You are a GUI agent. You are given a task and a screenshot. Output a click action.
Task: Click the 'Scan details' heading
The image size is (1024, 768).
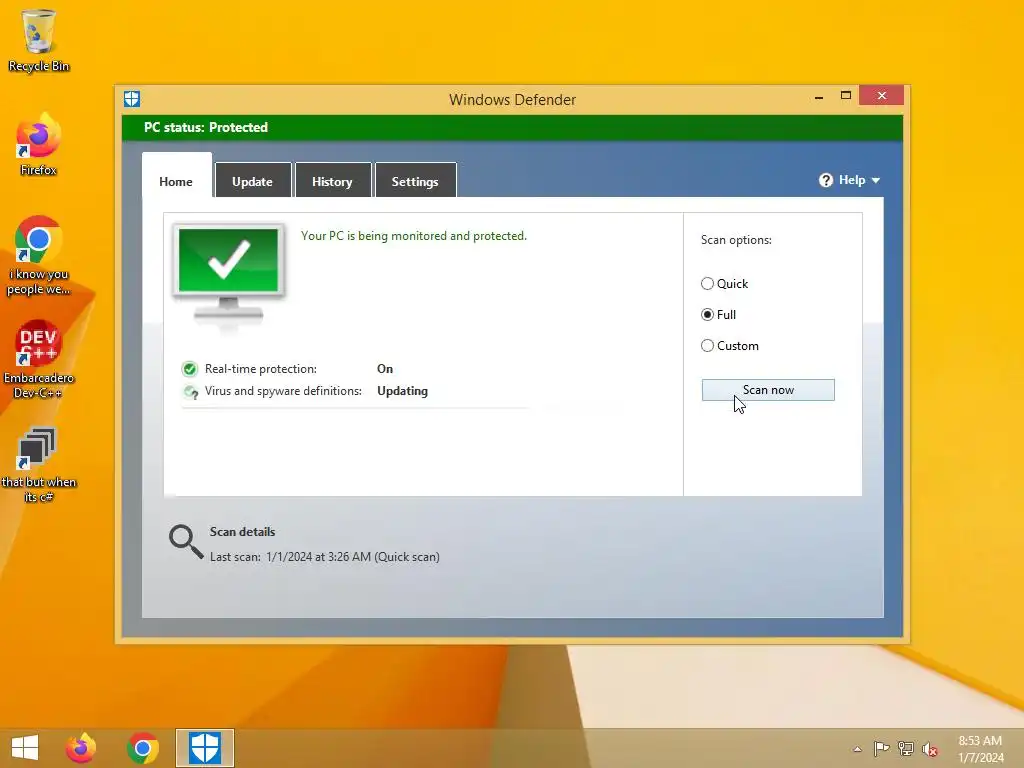click(x=242, y=532)
